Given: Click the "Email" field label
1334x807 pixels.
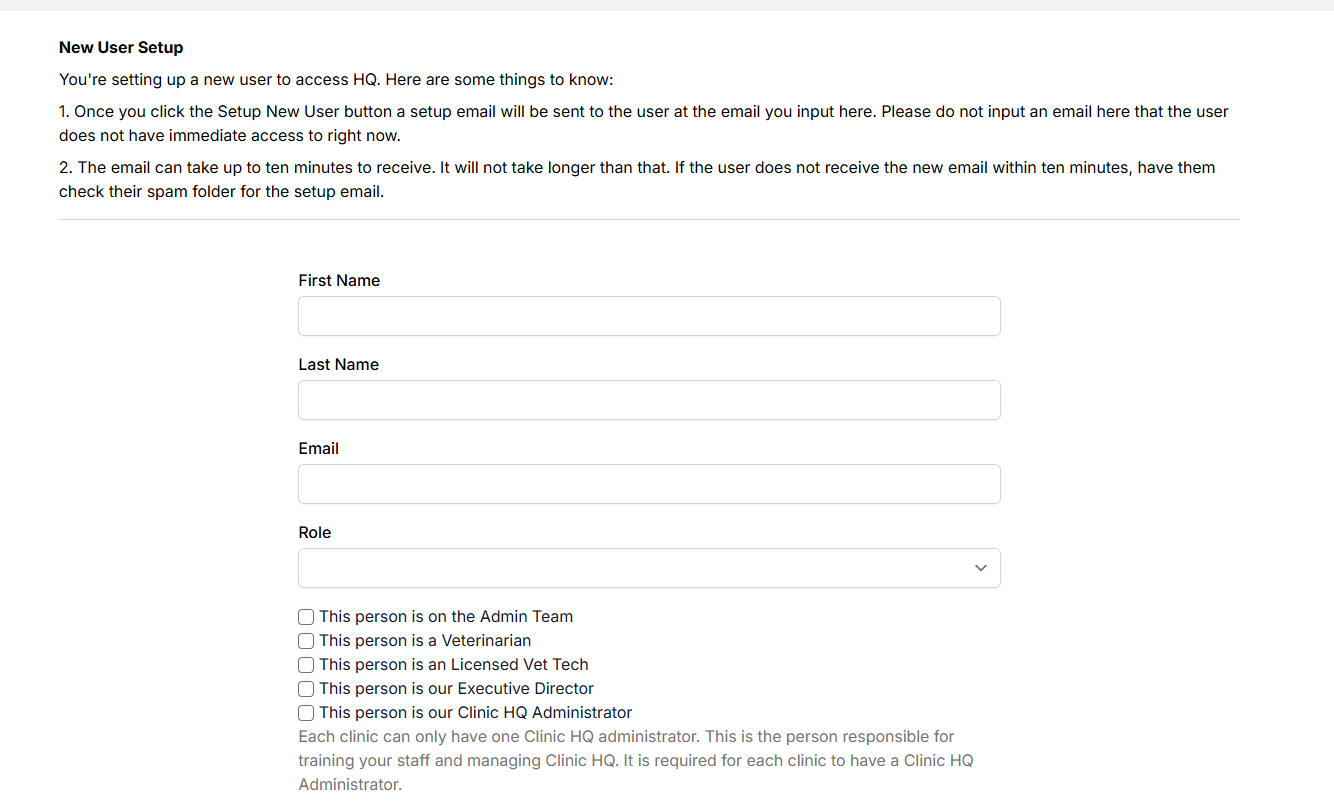Looking at the screenshot, I should 318,449.
